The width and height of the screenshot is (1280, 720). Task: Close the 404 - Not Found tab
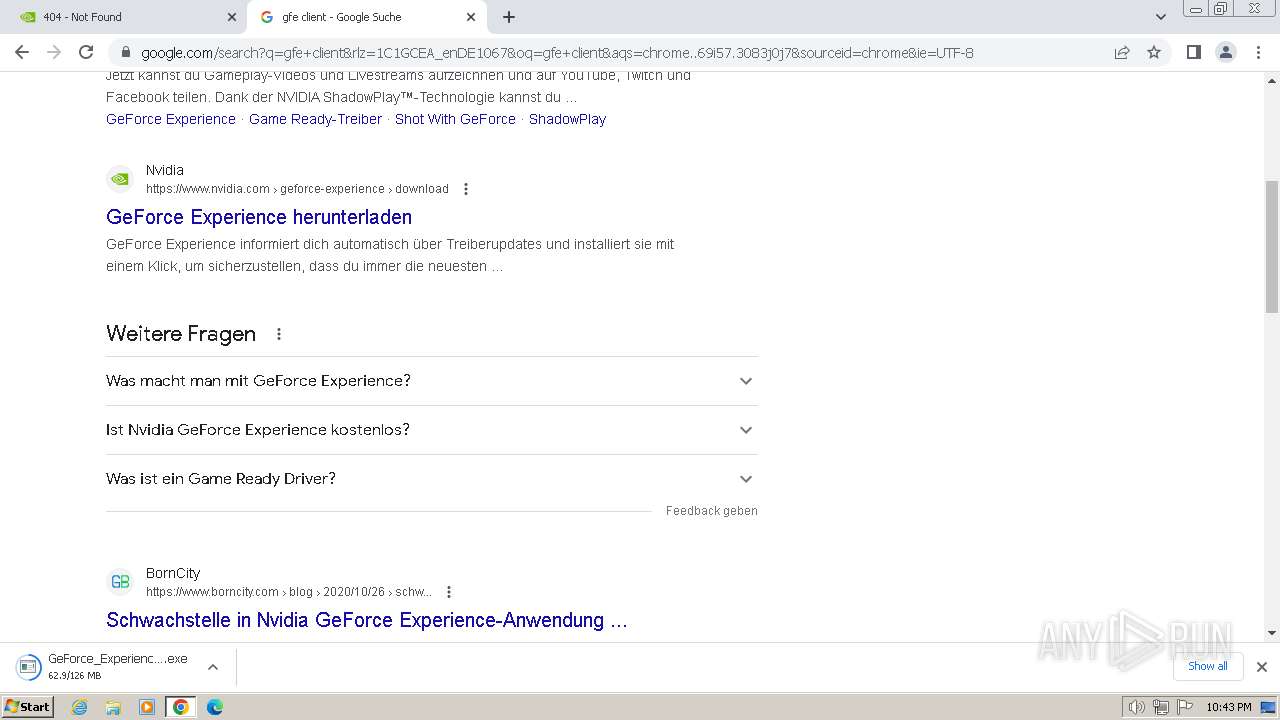(x=232, y=17)
